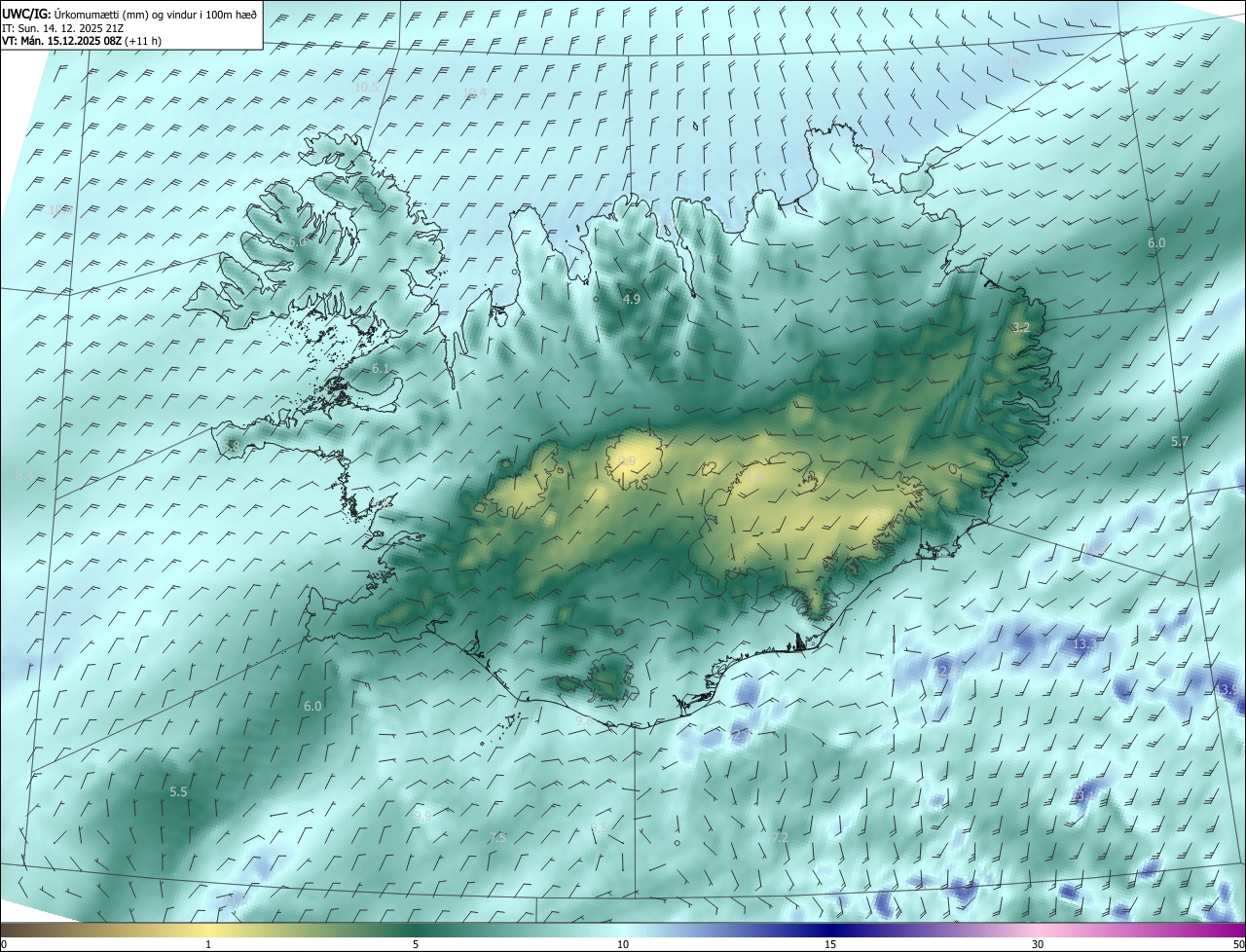
Task: Click the 5.5 value label on the map
Action: coord(178,792)
